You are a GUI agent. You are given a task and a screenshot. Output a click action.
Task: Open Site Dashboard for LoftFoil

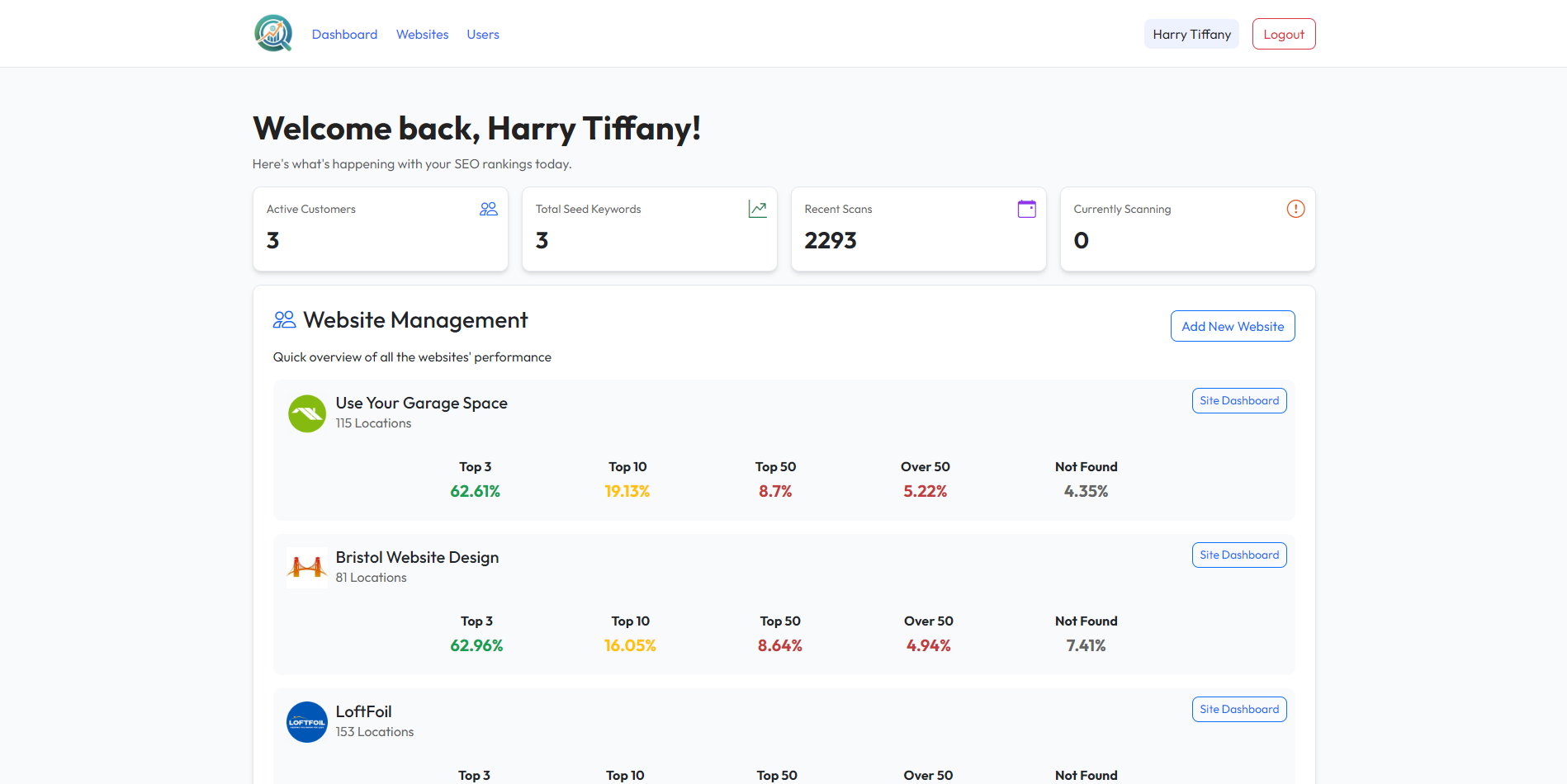1238,709
